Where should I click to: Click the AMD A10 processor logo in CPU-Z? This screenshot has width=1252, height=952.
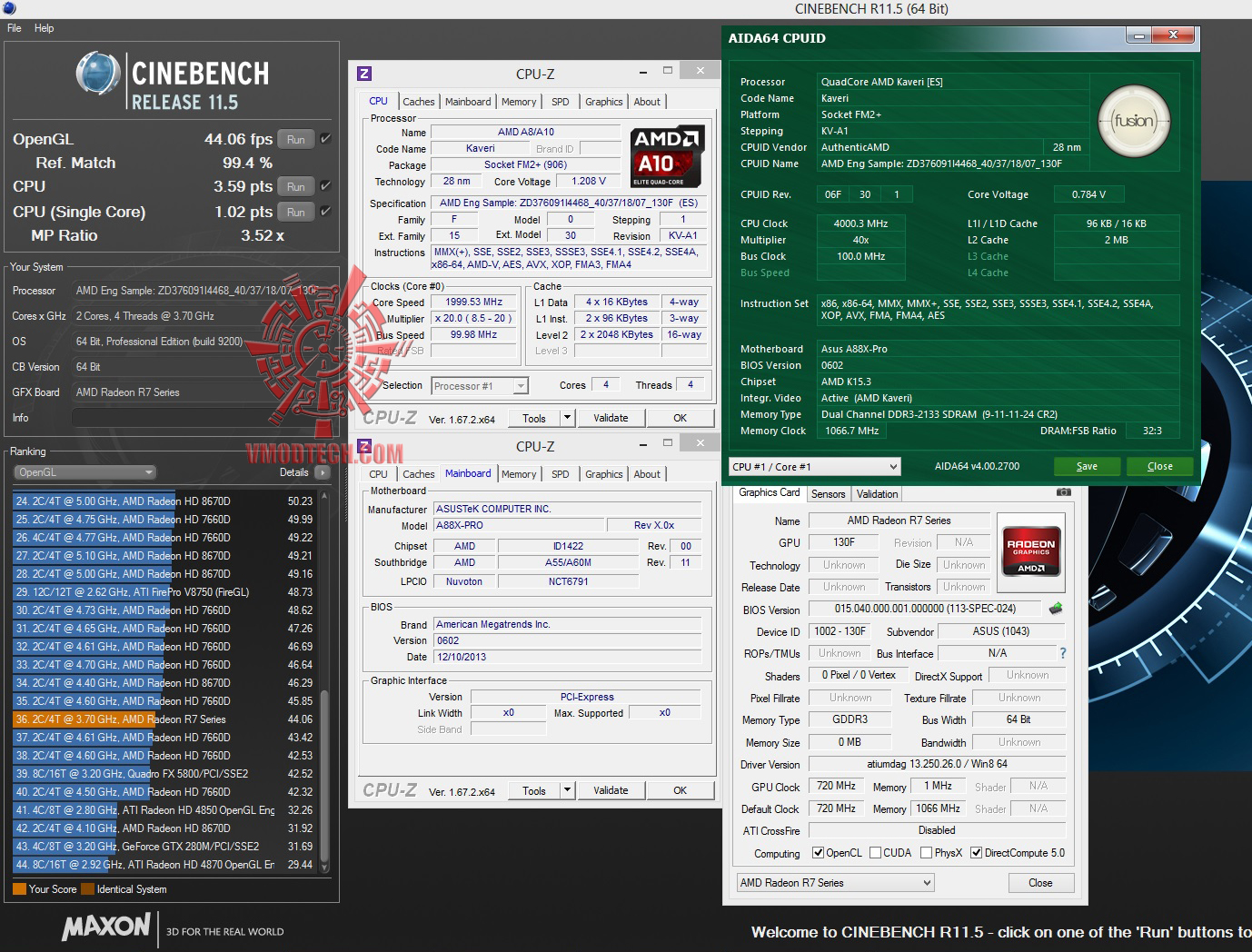667,156
